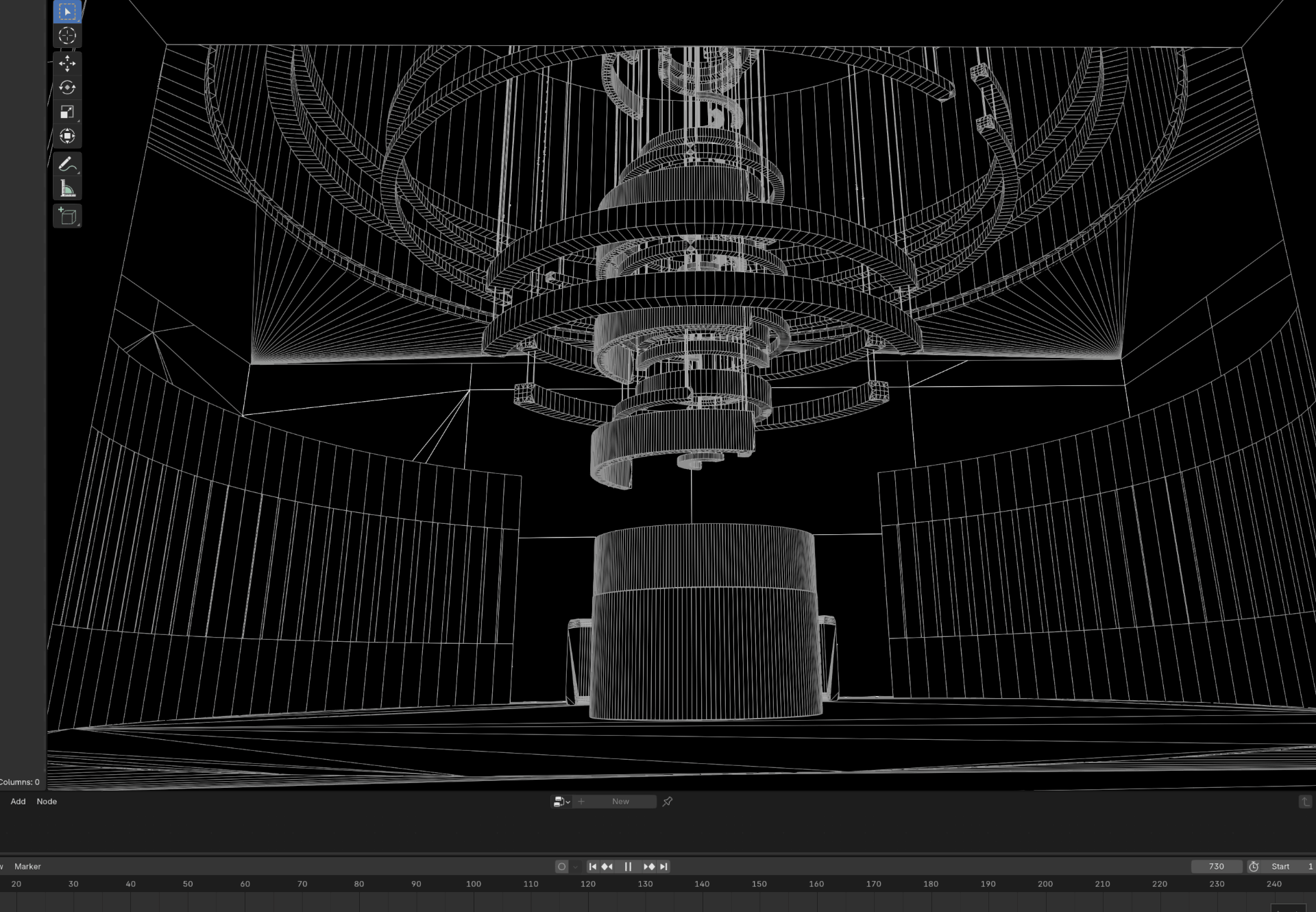Viewport: 1316px width, 912px height.
Task: Activate the 3D Cursor tool
Action: pos(67,36)
